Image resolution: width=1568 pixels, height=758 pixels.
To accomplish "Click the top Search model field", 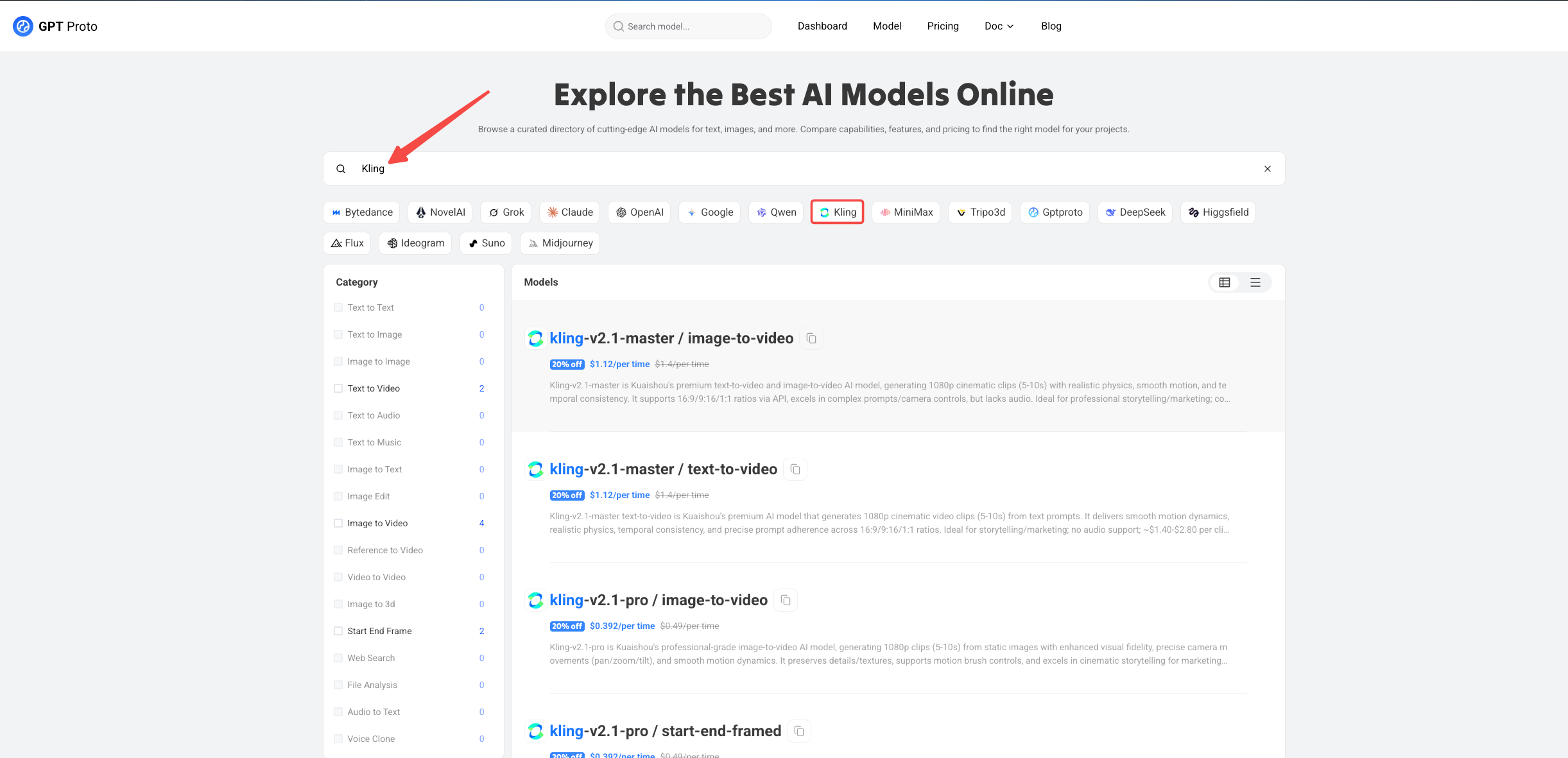I will point(688,26).
